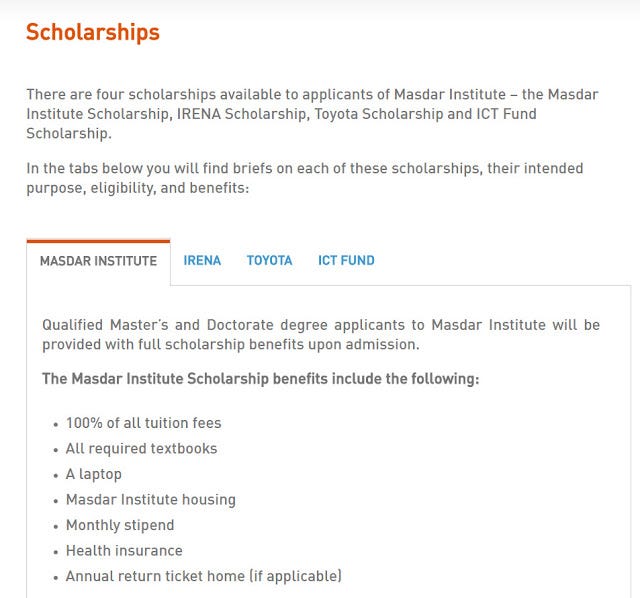Viewport: 640px width, 598px height.
Task: Switch to the IRENA tab
Action: tap(202, 260)
